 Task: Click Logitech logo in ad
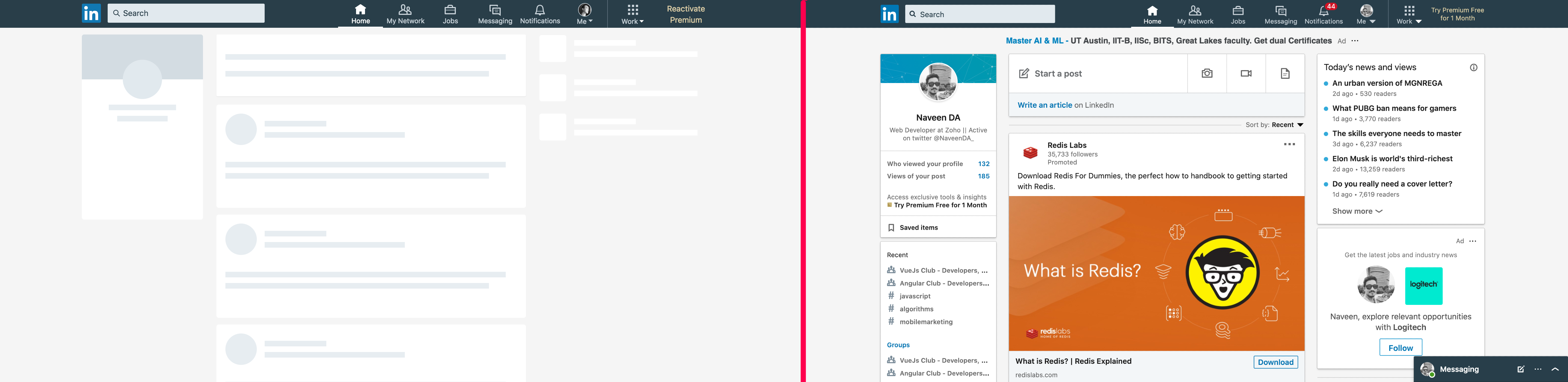(1423, 286)
